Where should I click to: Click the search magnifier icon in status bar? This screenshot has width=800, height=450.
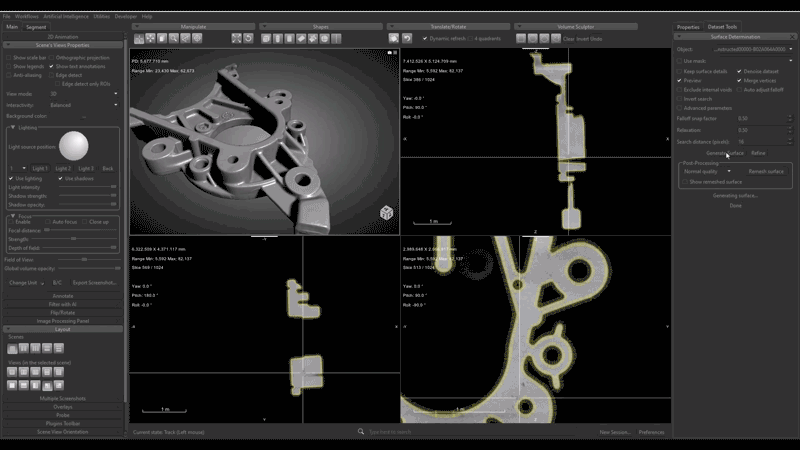point(361,432)
